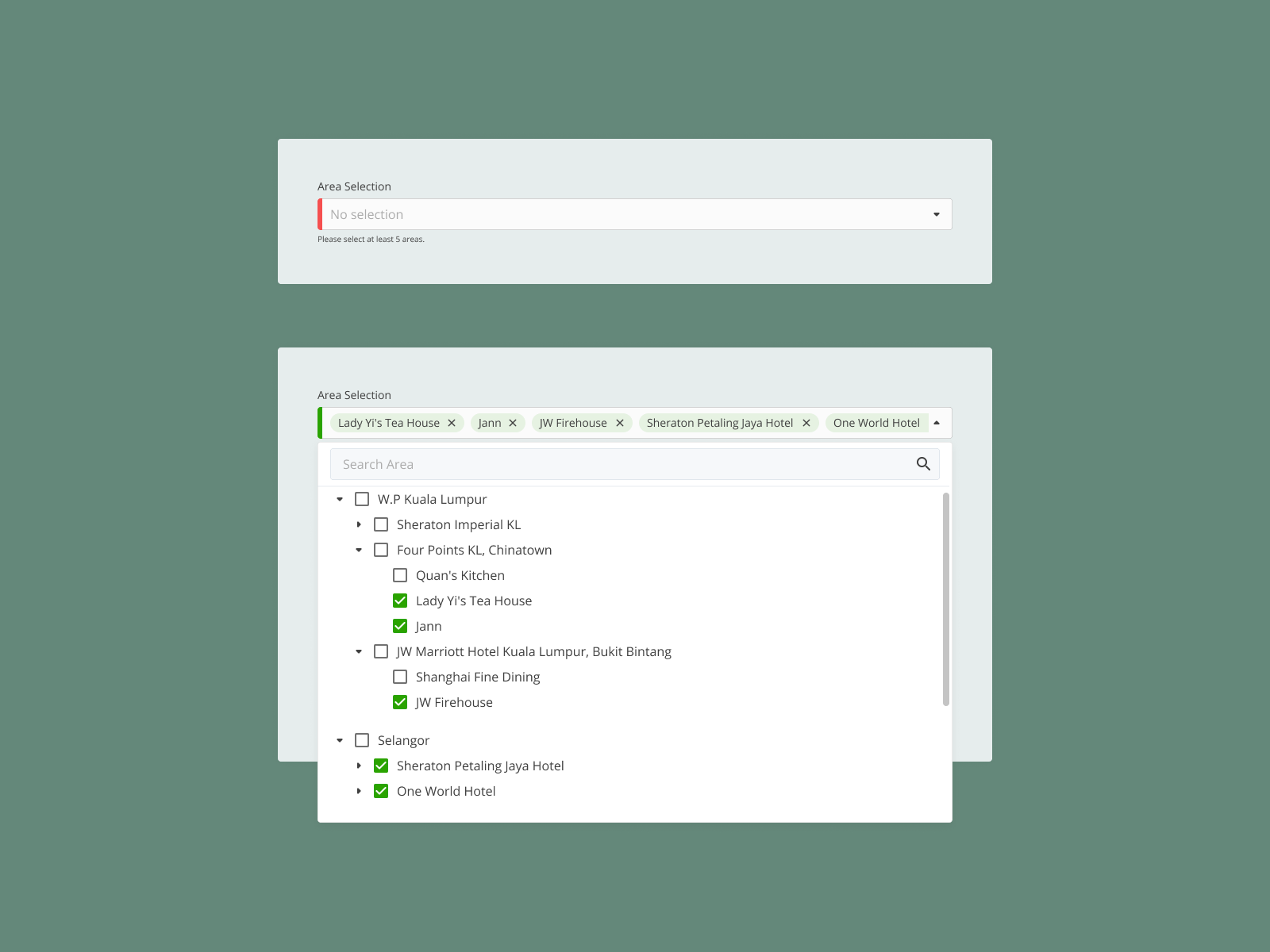Viewport: 1270px width, 952px height.
Task: Remove the Jann tag from selections
Action: pos(513,423)
